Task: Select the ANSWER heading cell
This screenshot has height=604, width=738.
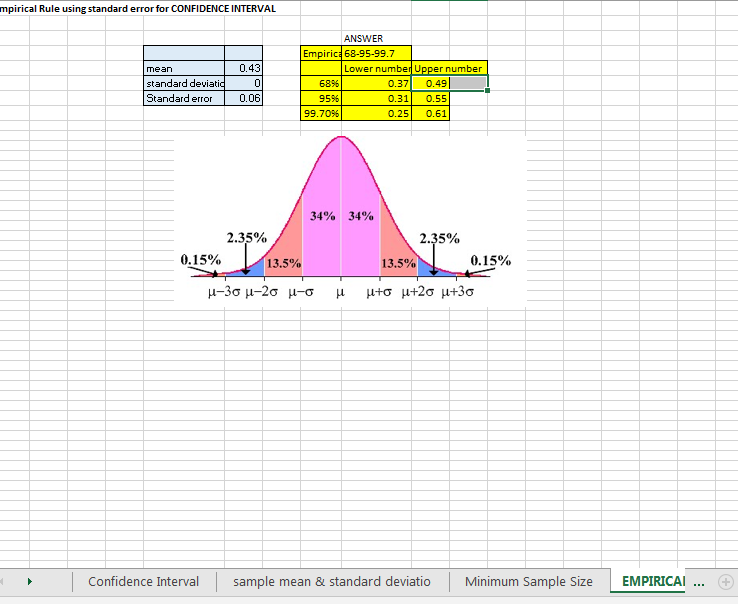Action: [376, 39]
